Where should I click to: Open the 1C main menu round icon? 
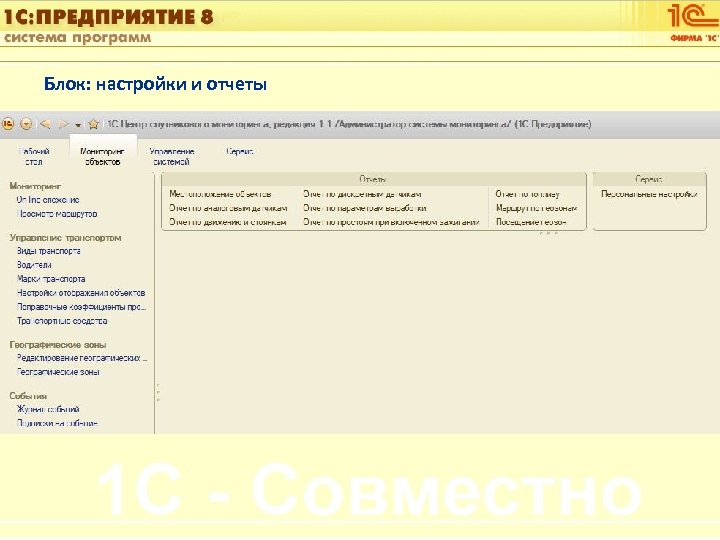[x=8, y=124]
